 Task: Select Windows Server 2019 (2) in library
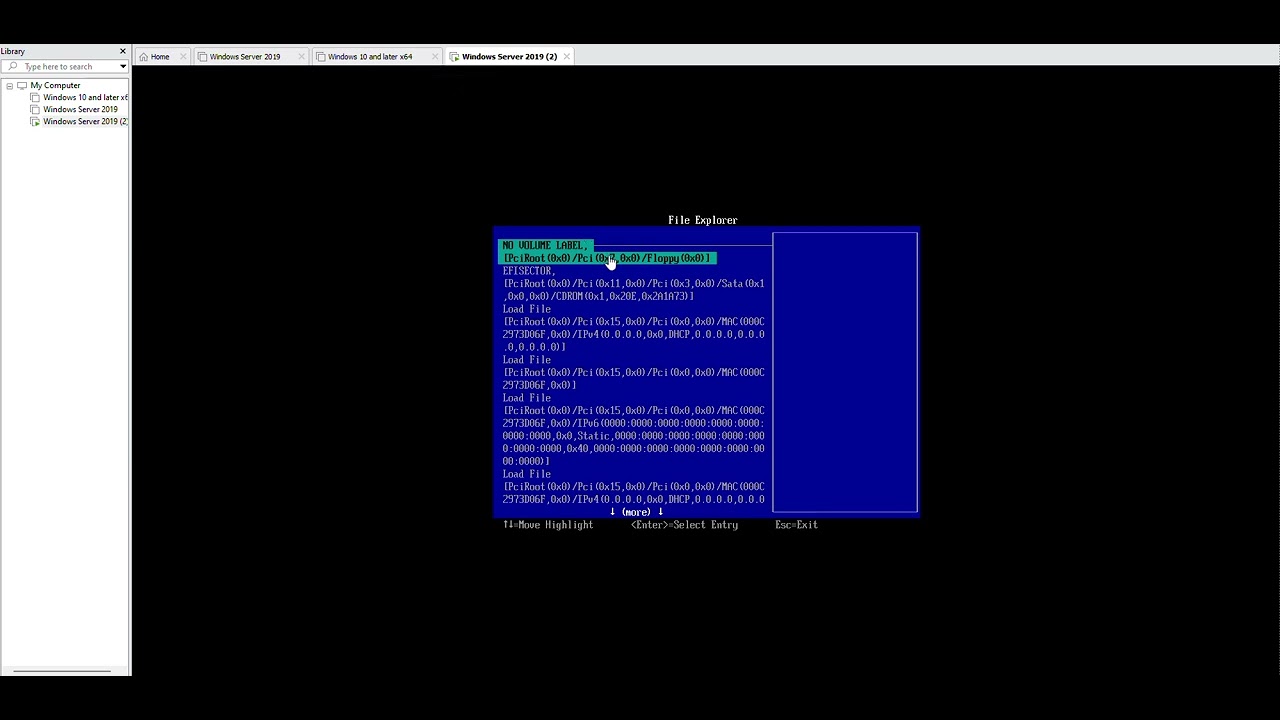pyautogui.click(x=85, y=122)
